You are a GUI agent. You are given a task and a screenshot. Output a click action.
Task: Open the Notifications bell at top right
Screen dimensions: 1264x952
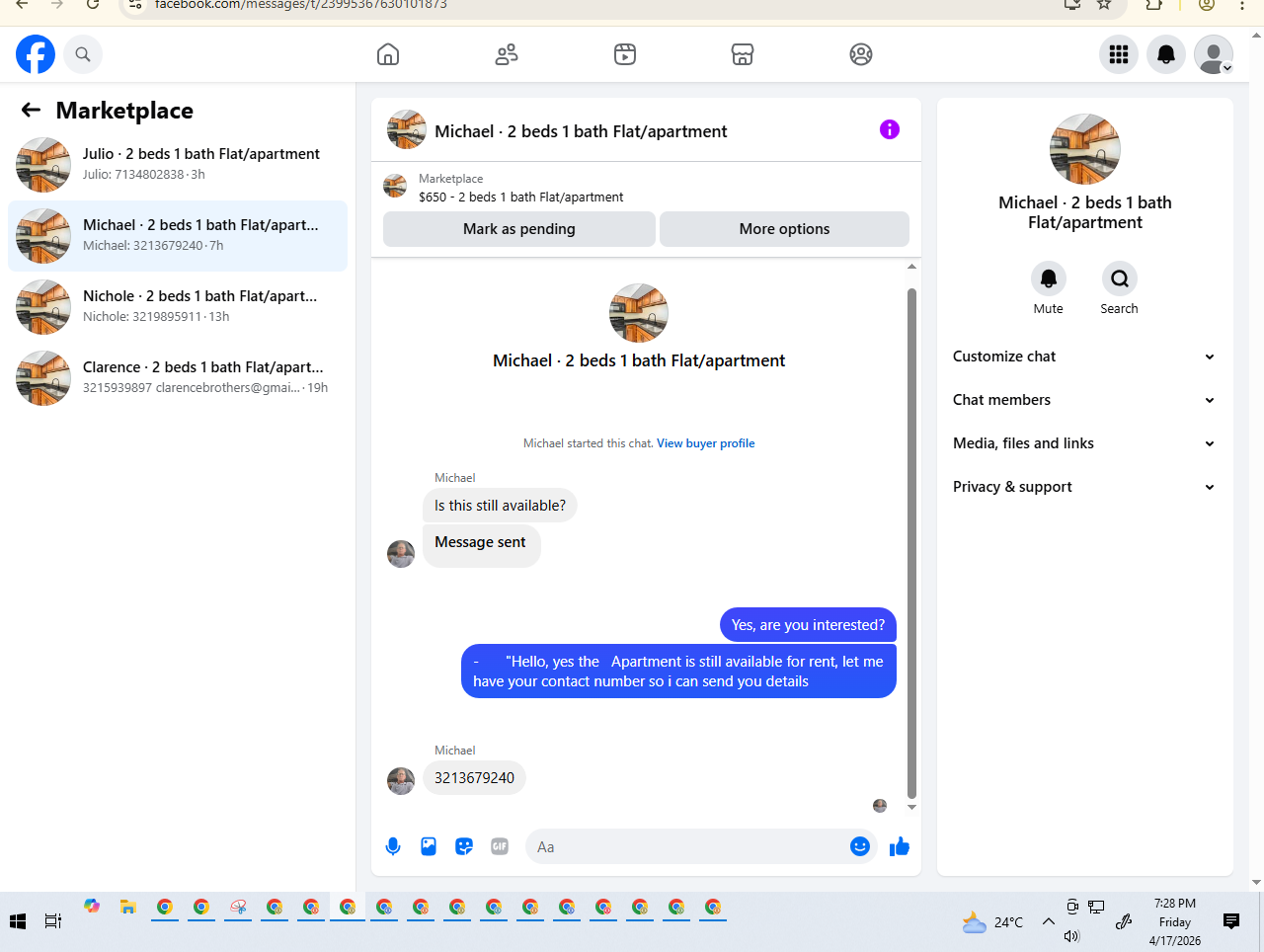1166,54
